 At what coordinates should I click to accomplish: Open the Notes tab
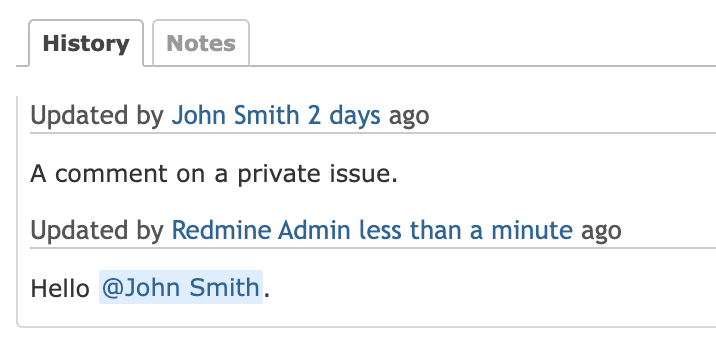click(201, 43)
